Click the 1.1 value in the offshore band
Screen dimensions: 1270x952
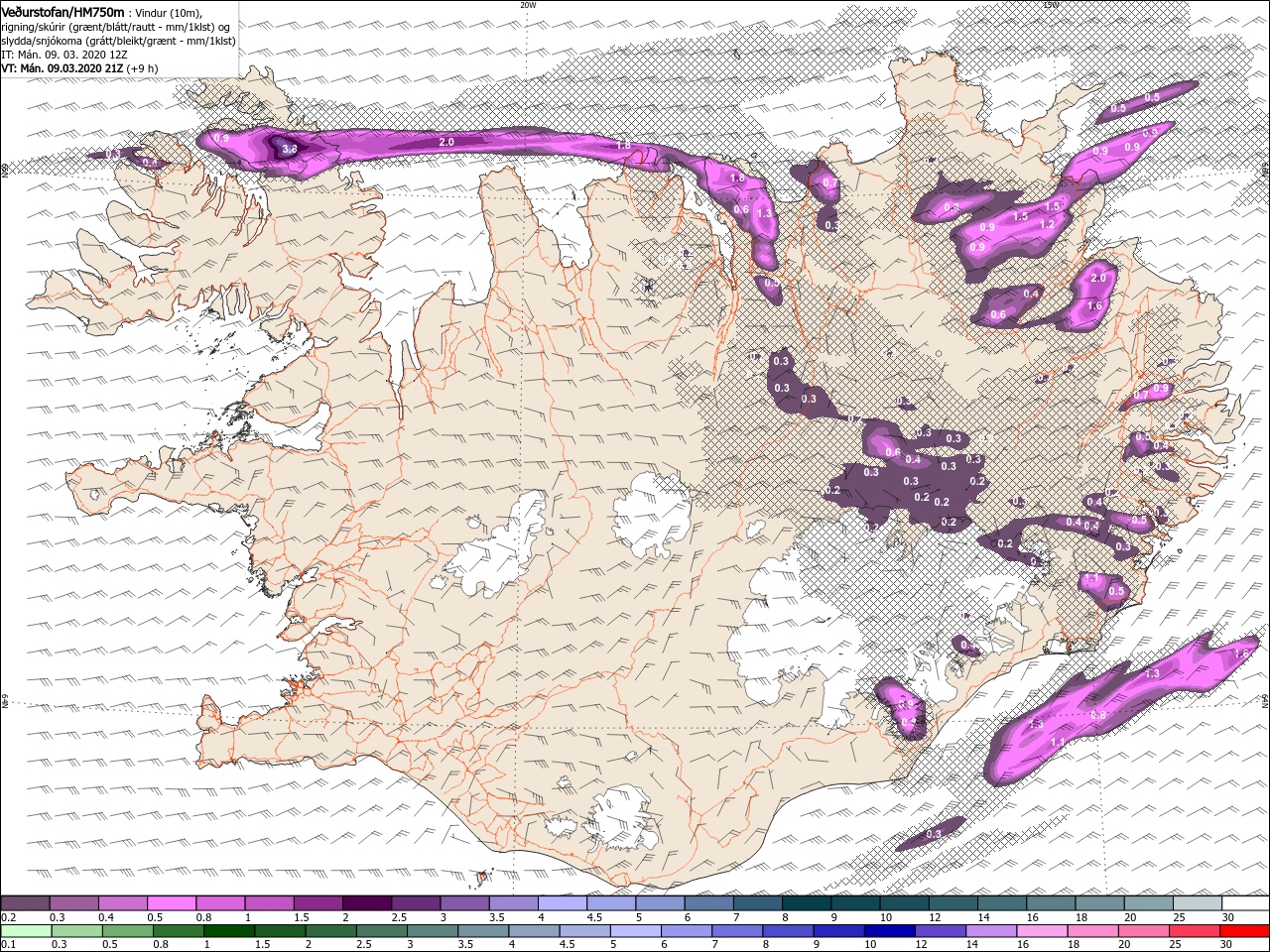[x=1058, y=742]
